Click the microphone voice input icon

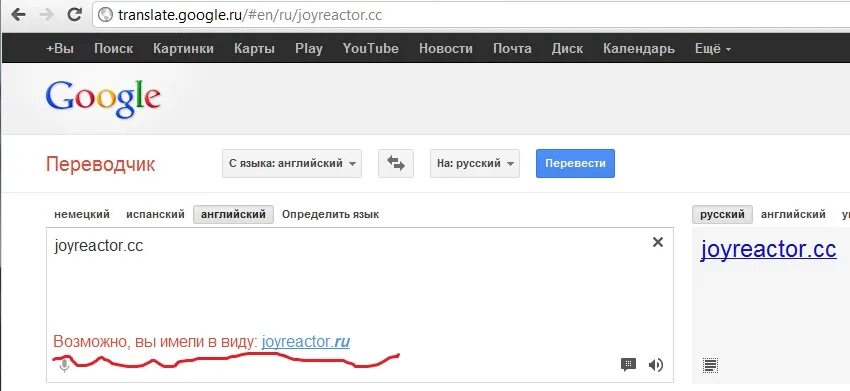tap(65, 366)
